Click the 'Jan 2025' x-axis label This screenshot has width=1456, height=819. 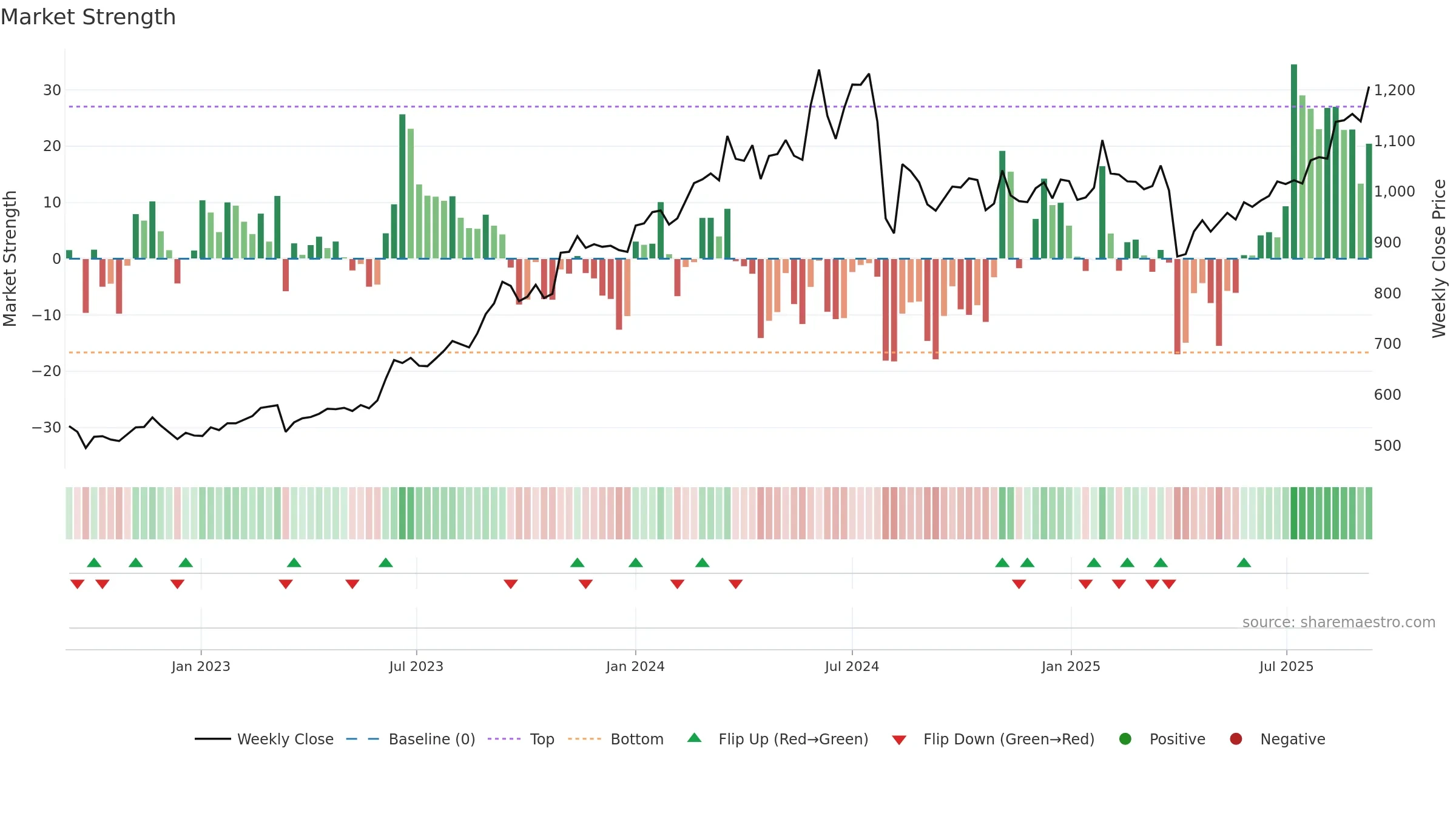1071,666
